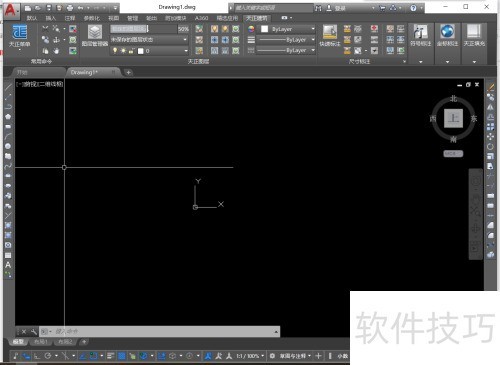Click the pan hand icon in 常用命令

tap(56, 51)
